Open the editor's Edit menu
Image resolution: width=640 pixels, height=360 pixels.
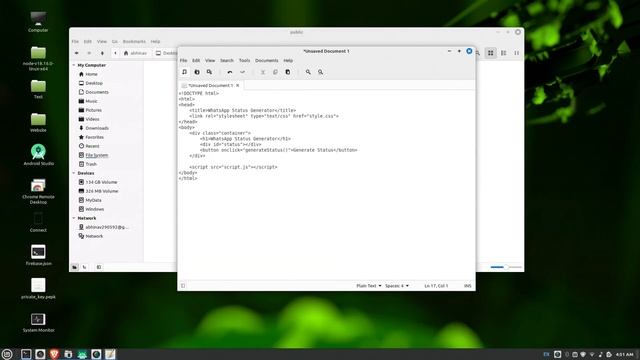[196, 60]
